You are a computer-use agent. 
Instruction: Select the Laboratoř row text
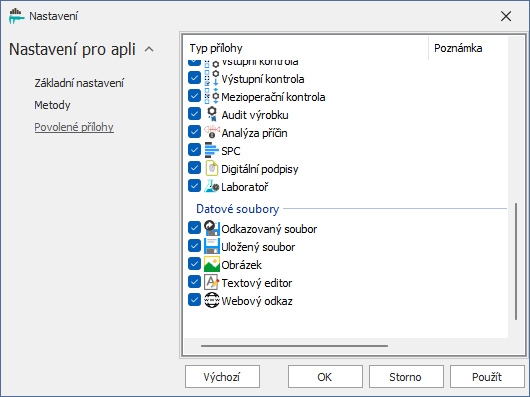(245, 187)
